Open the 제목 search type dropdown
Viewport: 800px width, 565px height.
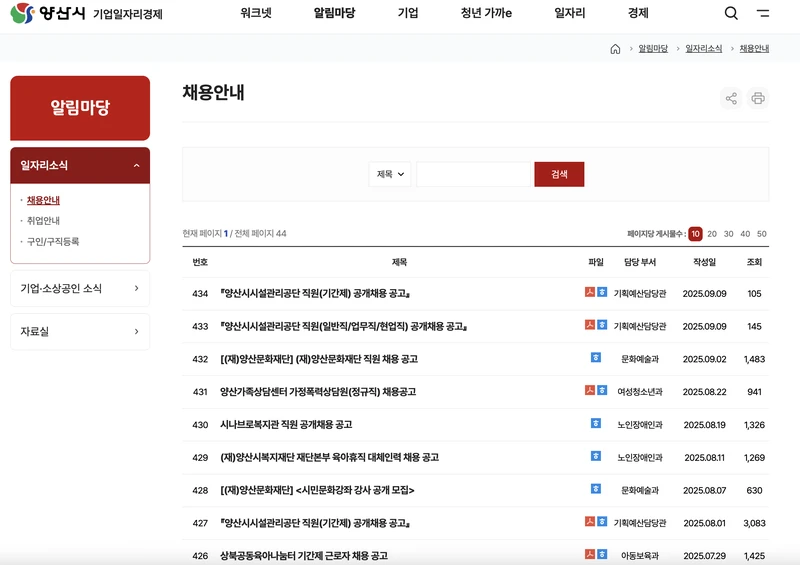coord(390,174)
